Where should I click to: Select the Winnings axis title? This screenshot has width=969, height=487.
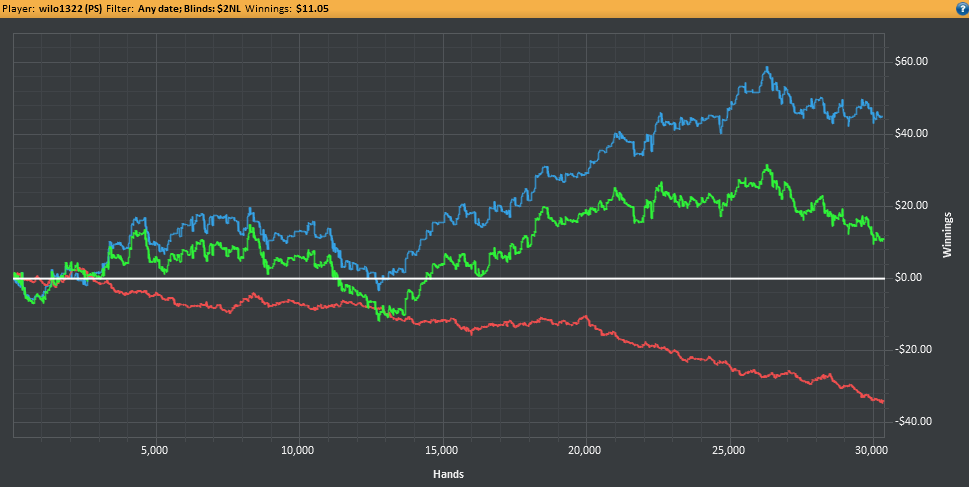click(x=947, y=235)
